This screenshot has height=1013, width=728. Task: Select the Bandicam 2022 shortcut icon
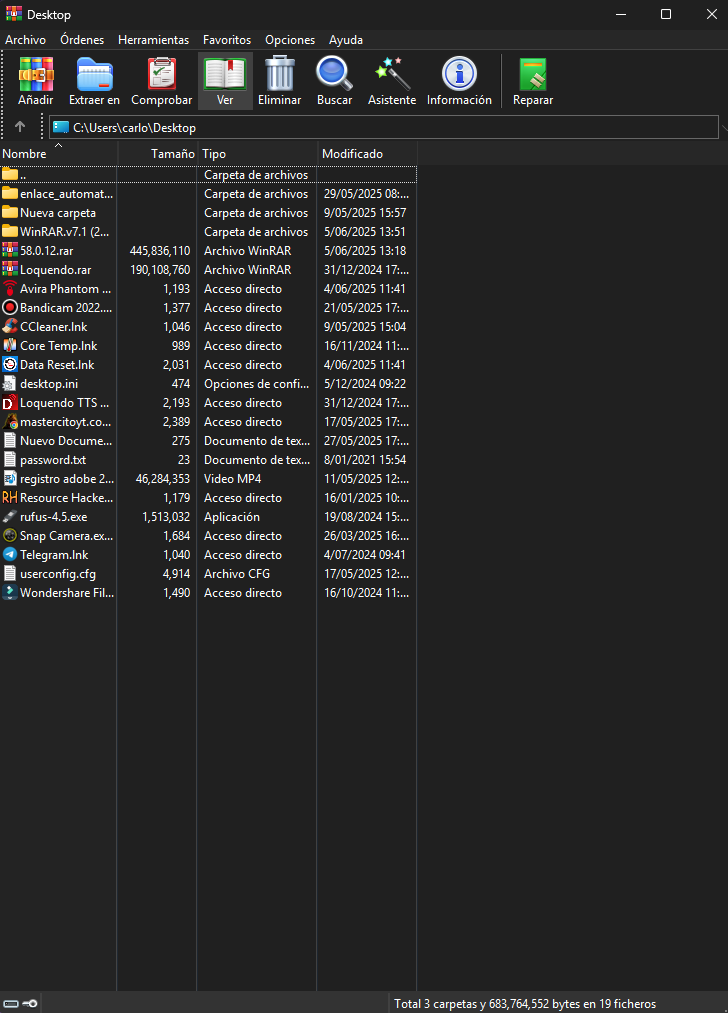click(x=10, y=308)
